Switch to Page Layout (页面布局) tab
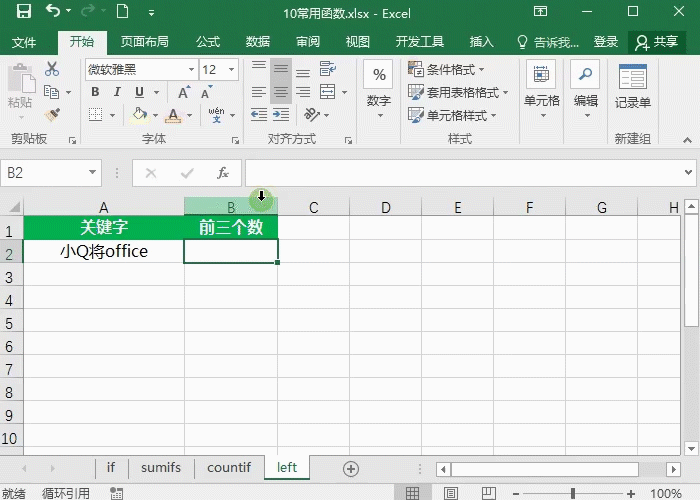700x500 pixels. pos(145,42)
